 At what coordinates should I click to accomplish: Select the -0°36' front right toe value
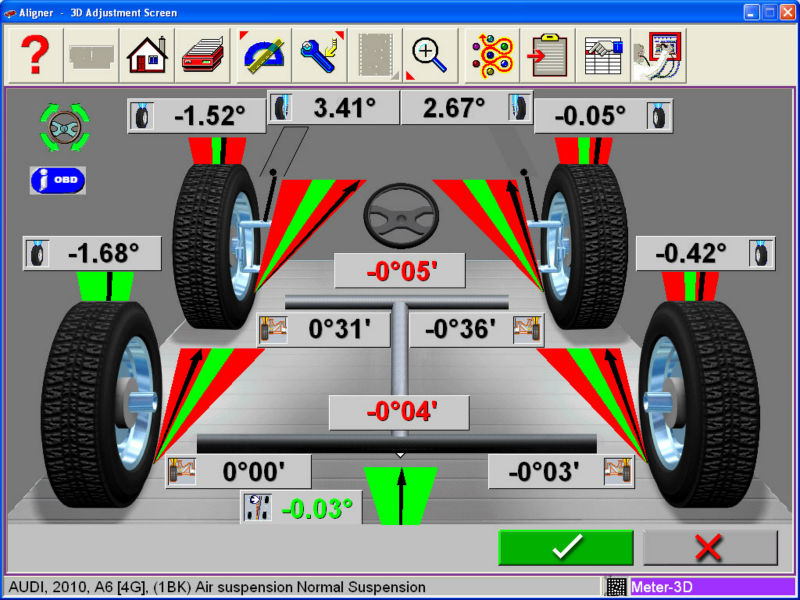coord(460,330)
